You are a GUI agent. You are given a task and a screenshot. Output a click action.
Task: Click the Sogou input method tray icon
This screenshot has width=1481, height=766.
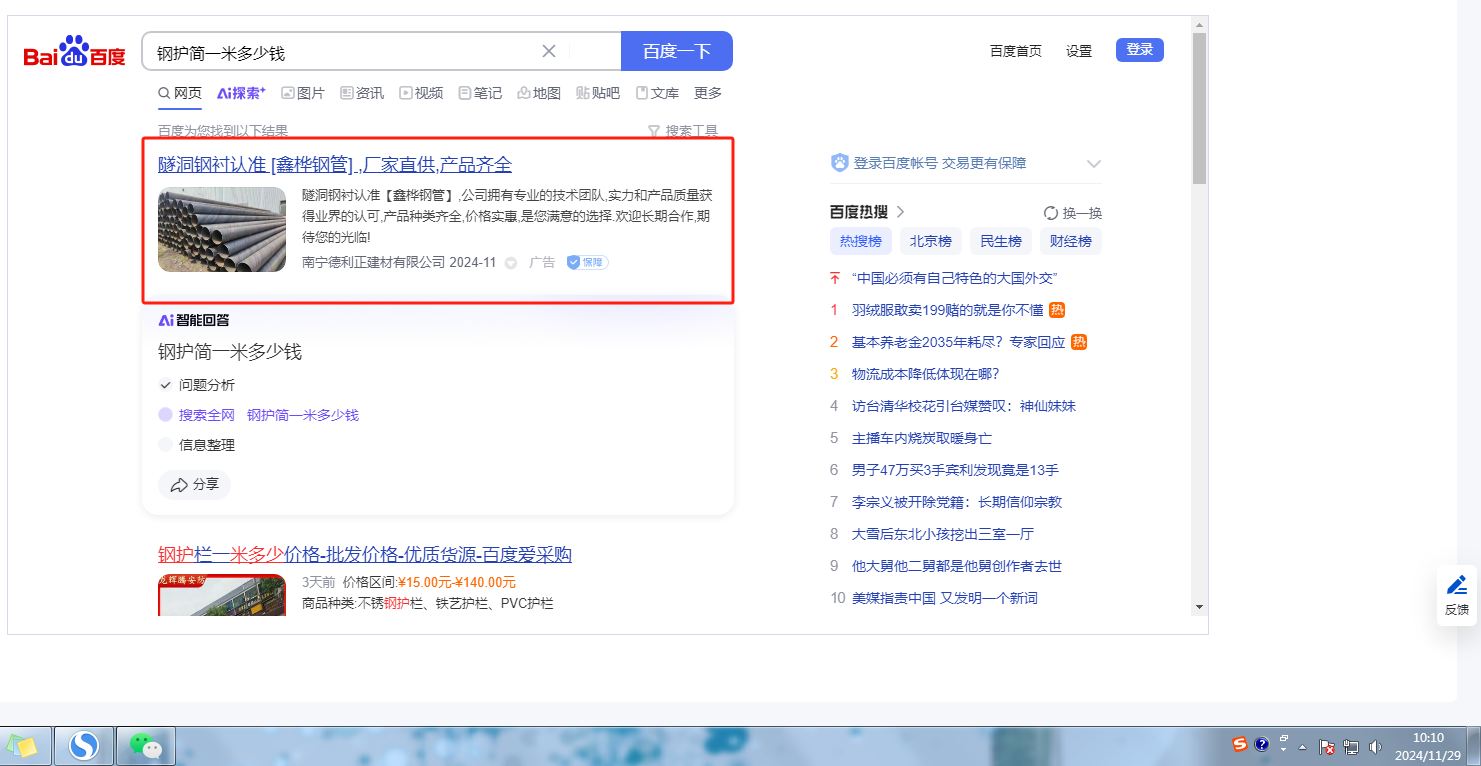(1240, 745)
